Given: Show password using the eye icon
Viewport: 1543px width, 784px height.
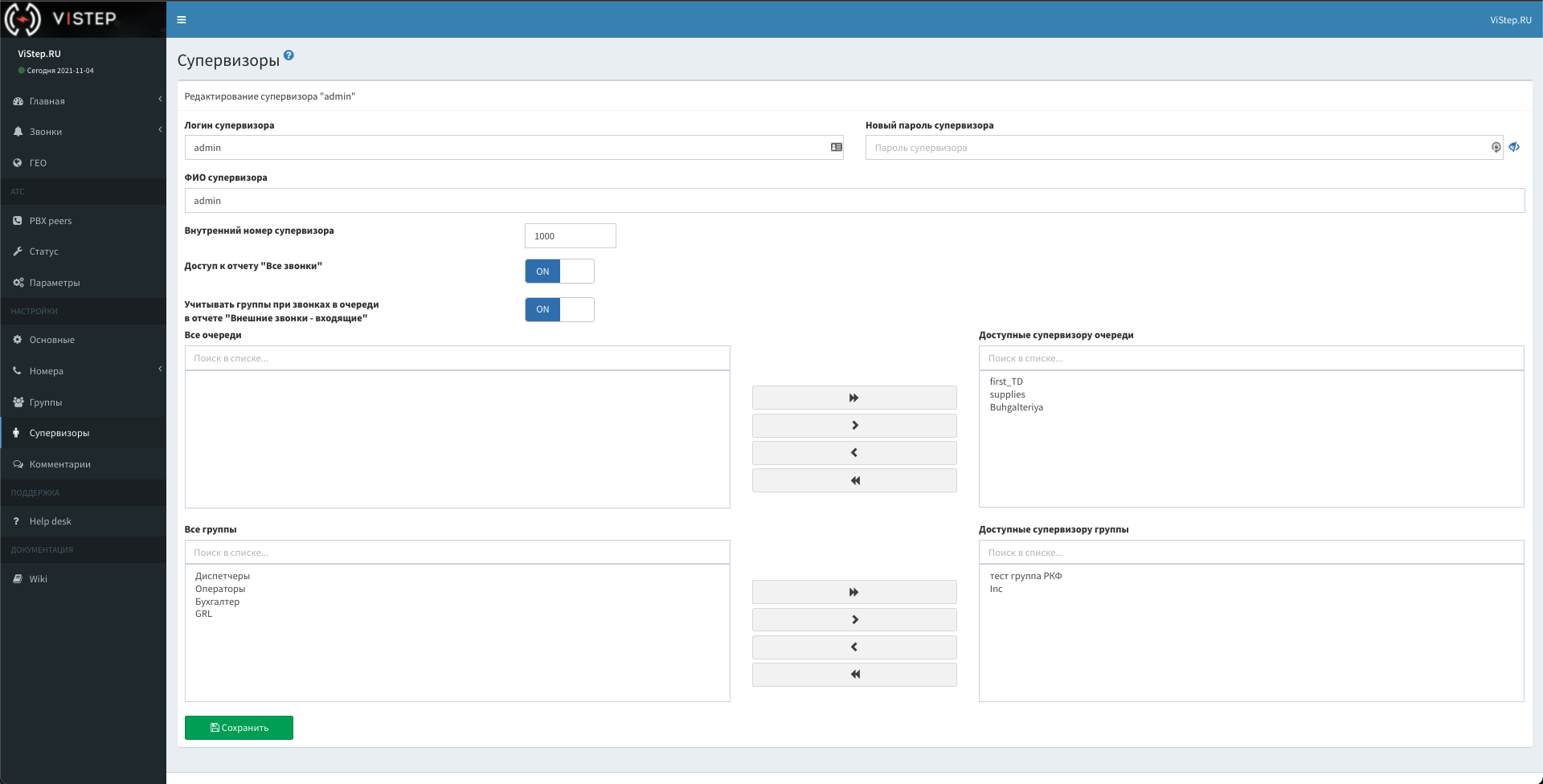Looking at the screenshot, I should point(1514,147).
